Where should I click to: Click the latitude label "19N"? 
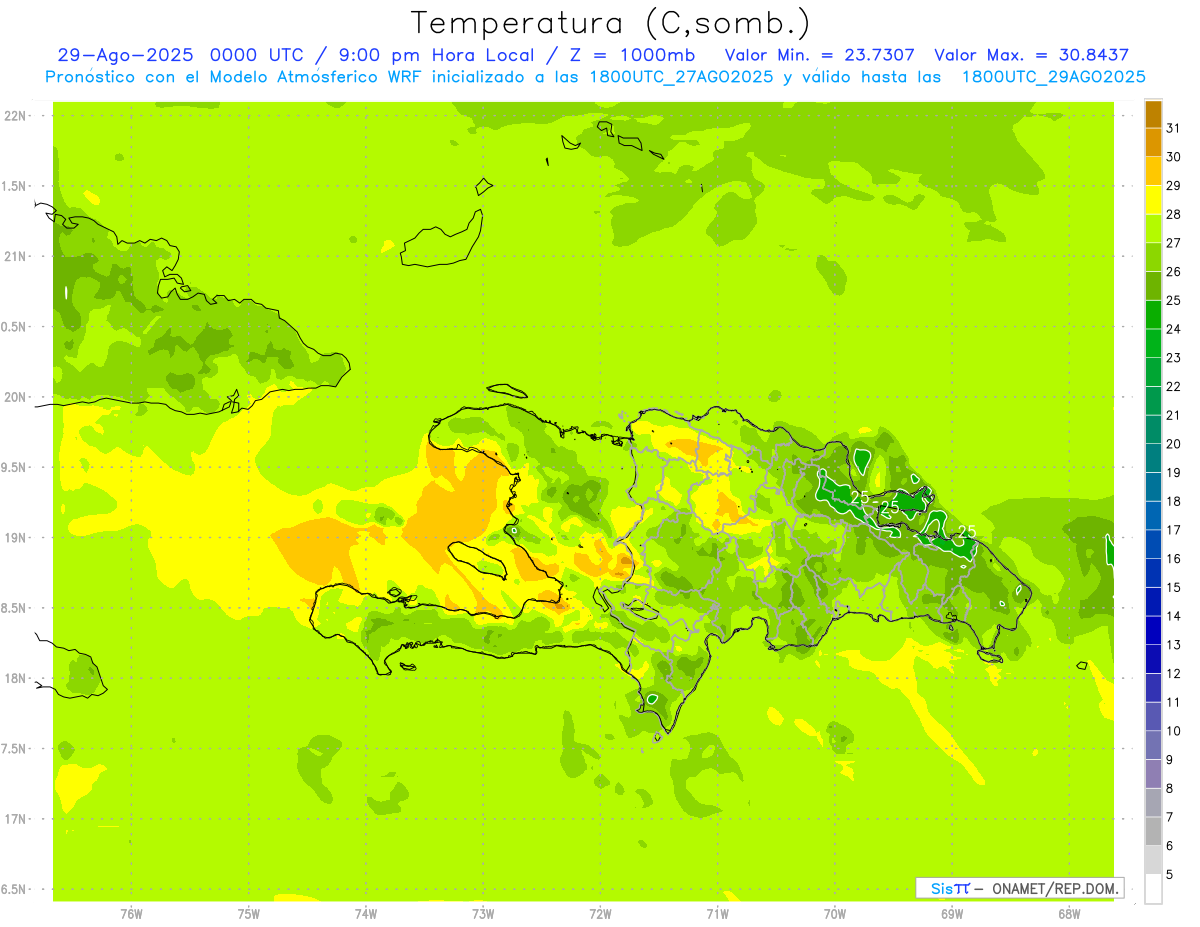coord(16,538)
